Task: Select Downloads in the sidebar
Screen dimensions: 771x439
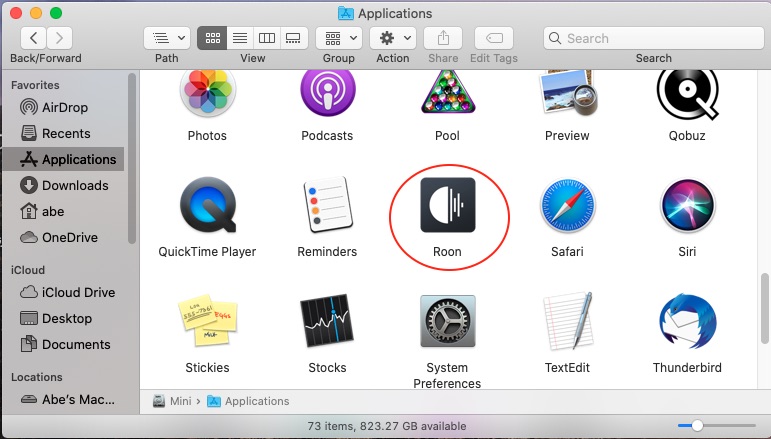Action: [x=75, y=185]
